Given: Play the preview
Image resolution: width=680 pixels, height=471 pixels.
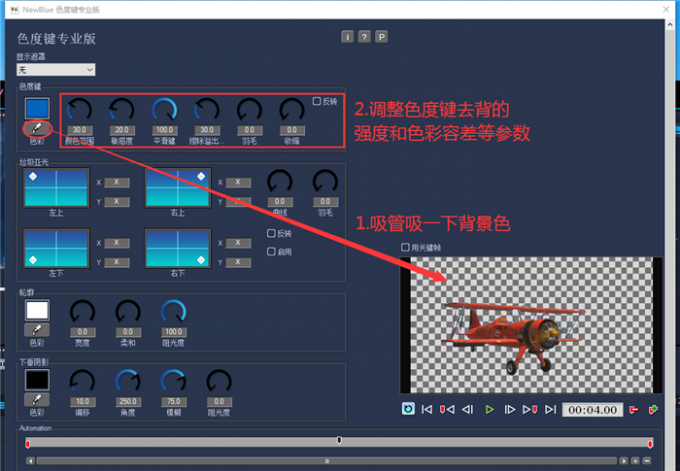Looking at the screenshot, I should pos(490,409).
